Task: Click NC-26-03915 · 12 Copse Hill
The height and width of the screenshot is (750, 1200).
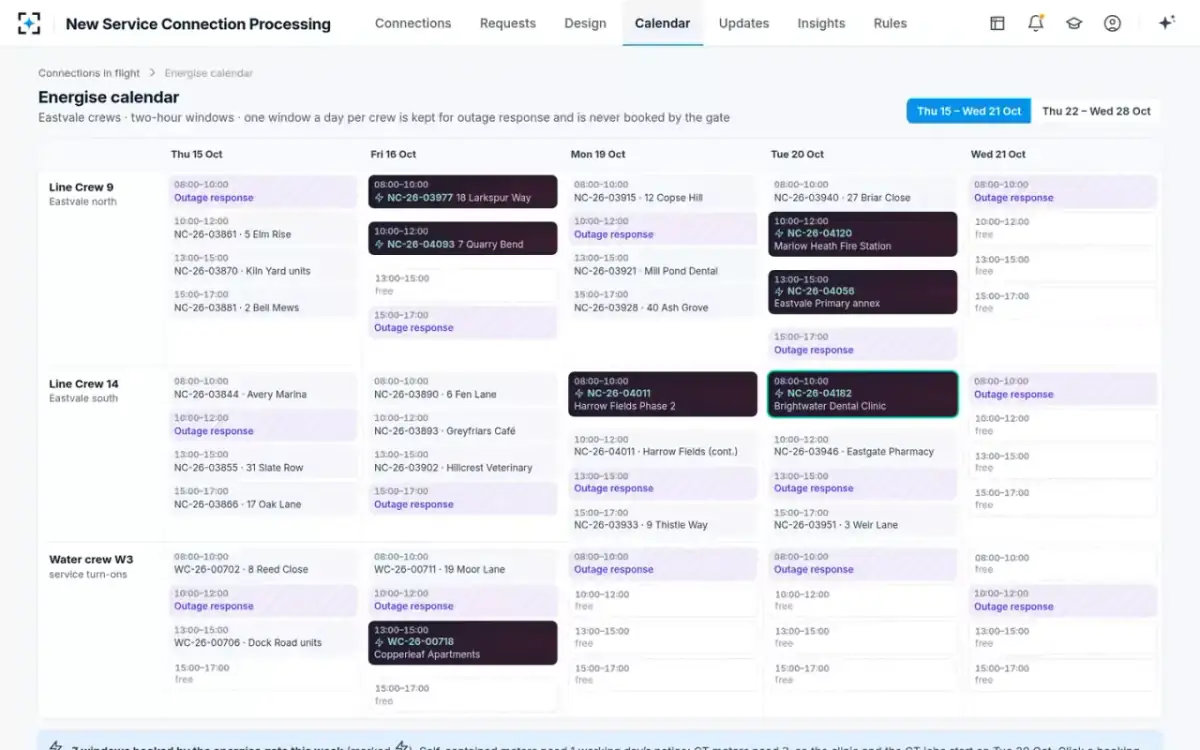Action: coord(663,191)
